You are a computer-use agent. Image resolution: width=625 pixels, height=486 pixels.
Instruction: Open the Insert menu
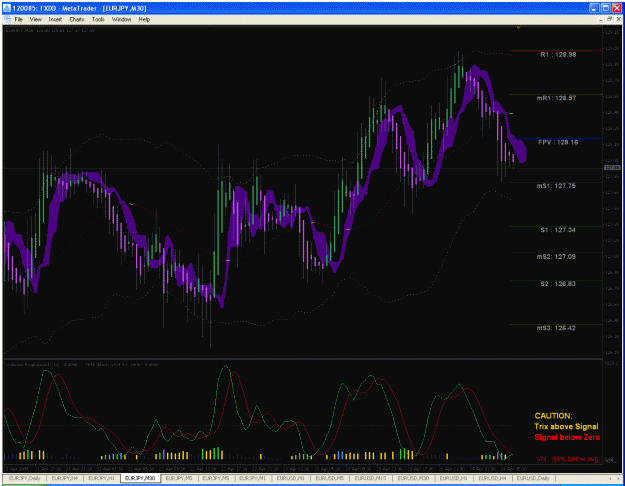pyautogui.click(x=55, y=19)
